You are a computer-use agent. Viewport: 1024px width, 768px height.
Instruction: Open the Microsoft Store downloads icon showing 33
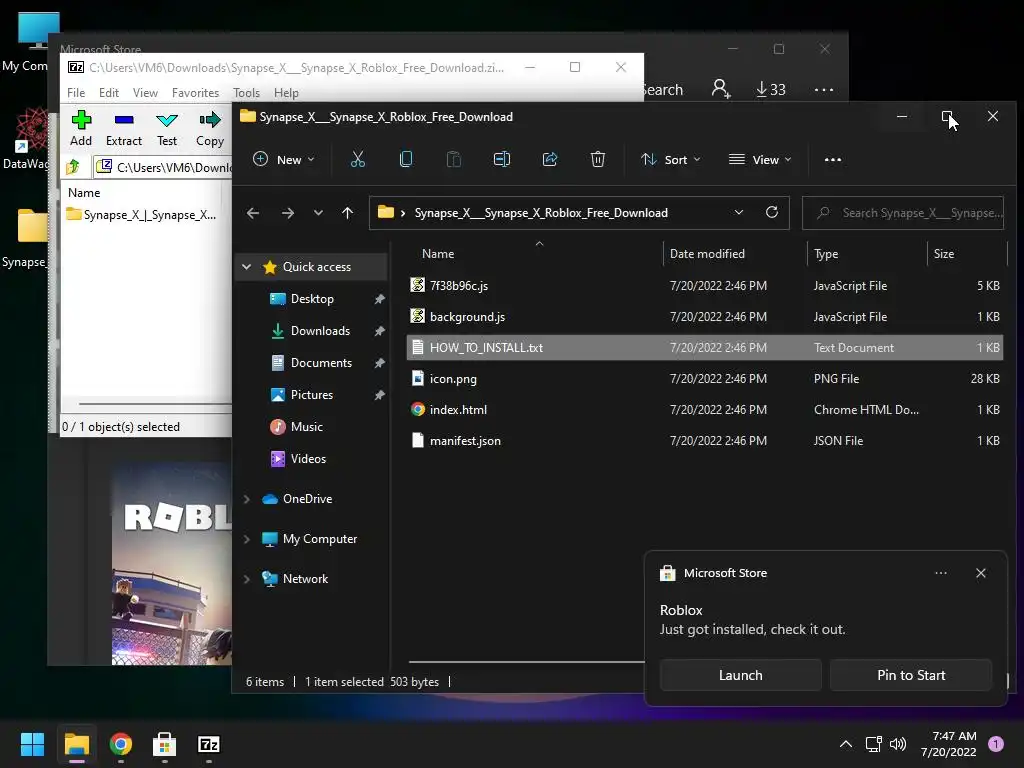pos(771,89)
